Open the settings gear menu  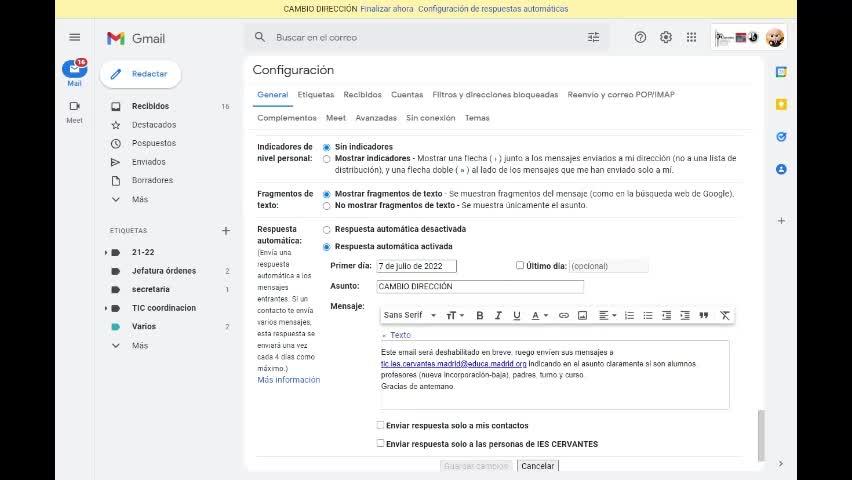[666, 37]
